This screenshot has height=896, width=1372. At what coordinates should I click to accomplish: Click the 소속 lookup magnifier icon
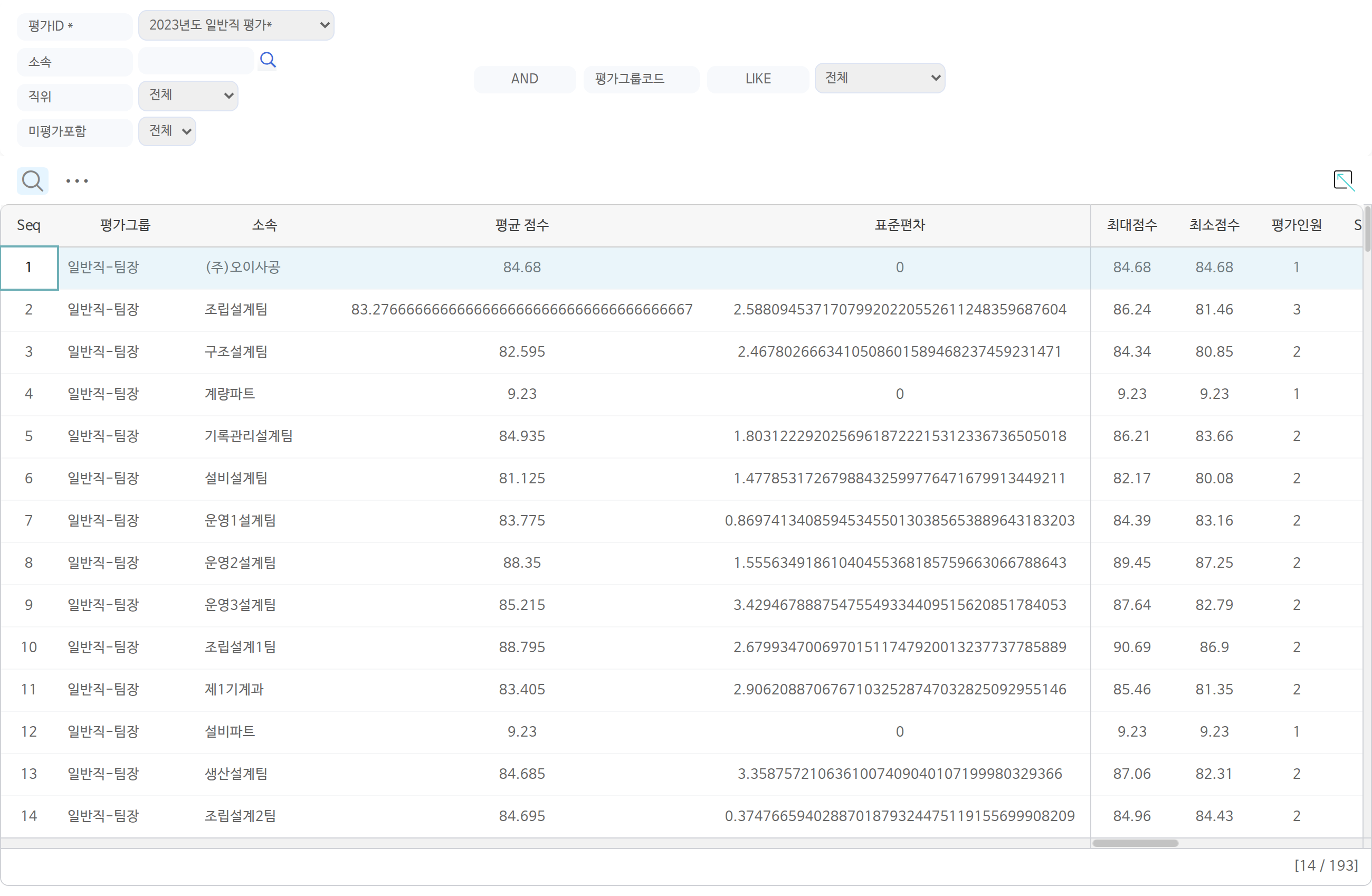tap(268, 60)
